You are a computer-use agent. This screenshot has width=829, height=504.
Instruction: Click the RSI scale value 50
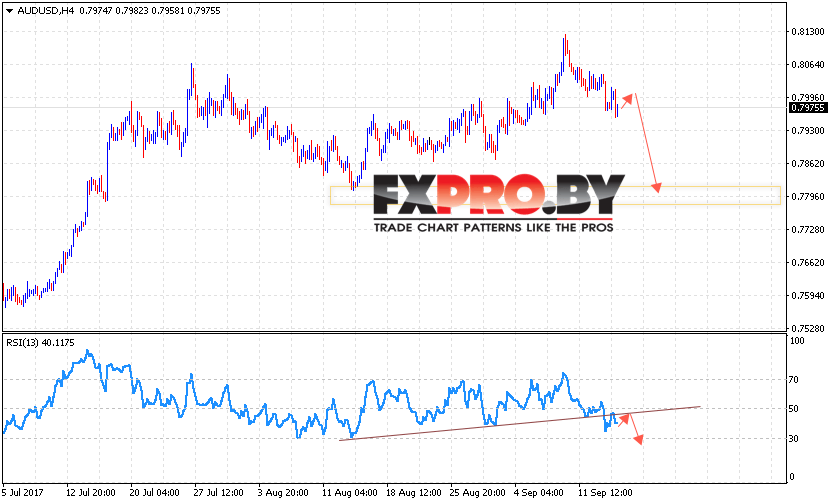pos(794,409)
